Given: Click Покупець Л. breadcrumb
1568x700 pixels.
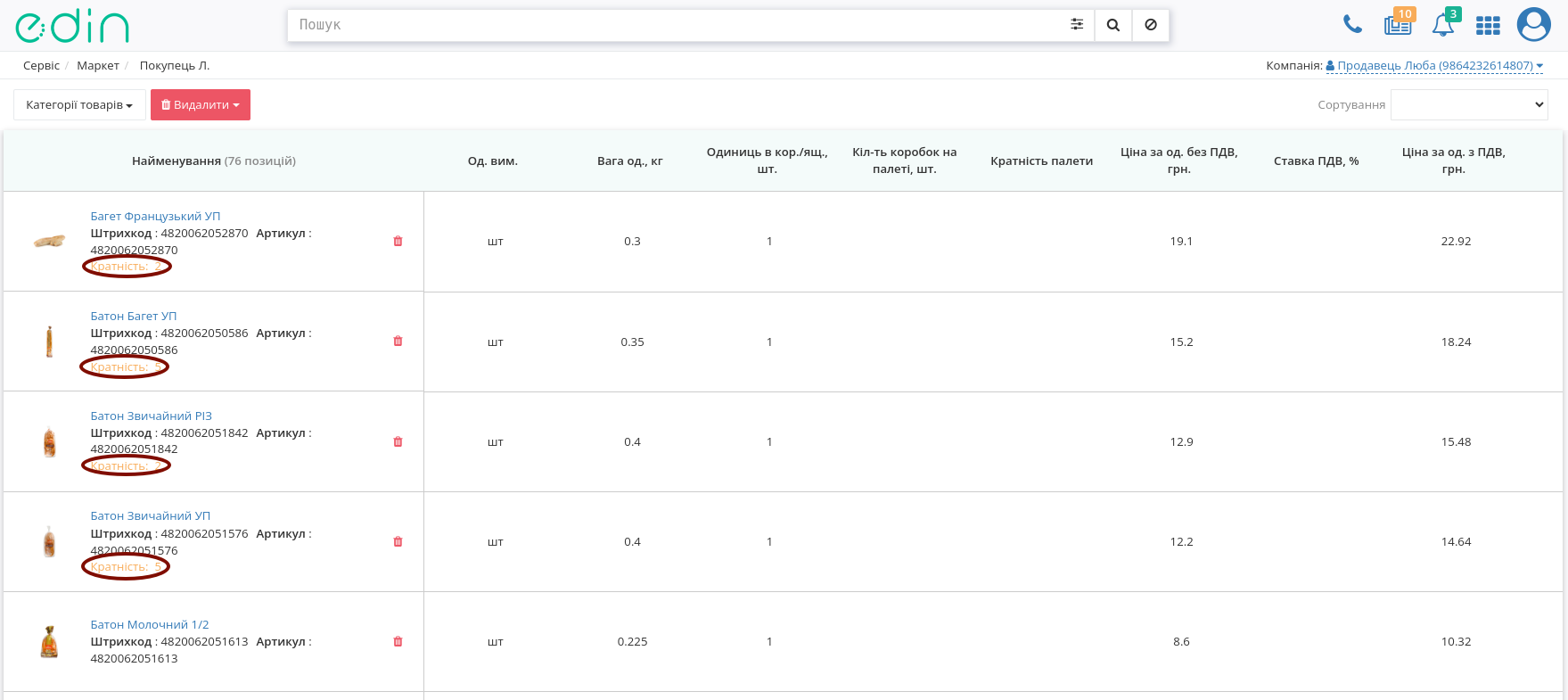Looking at the screenshot, I should 175,65.
